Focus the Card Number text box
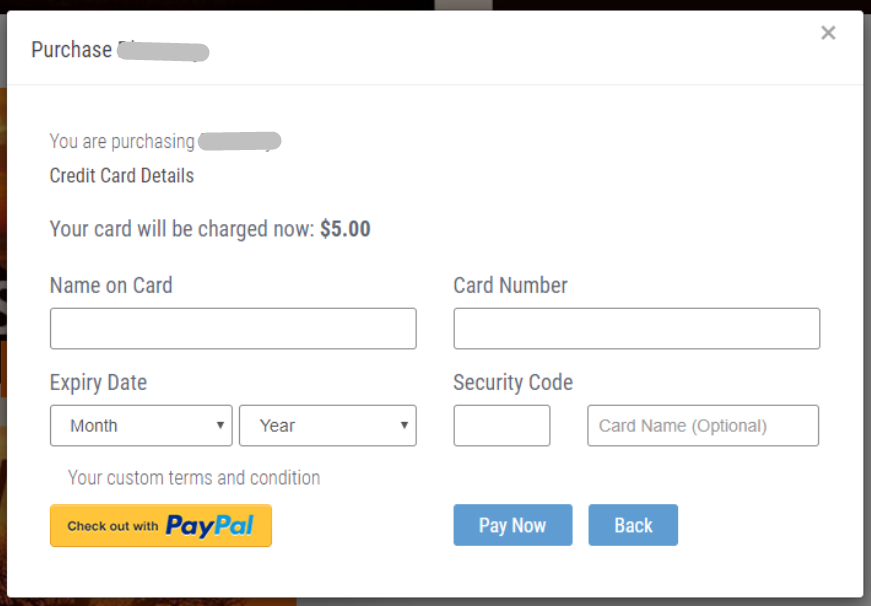The width and height of the screenshot is (871, 606). point(637,328)
